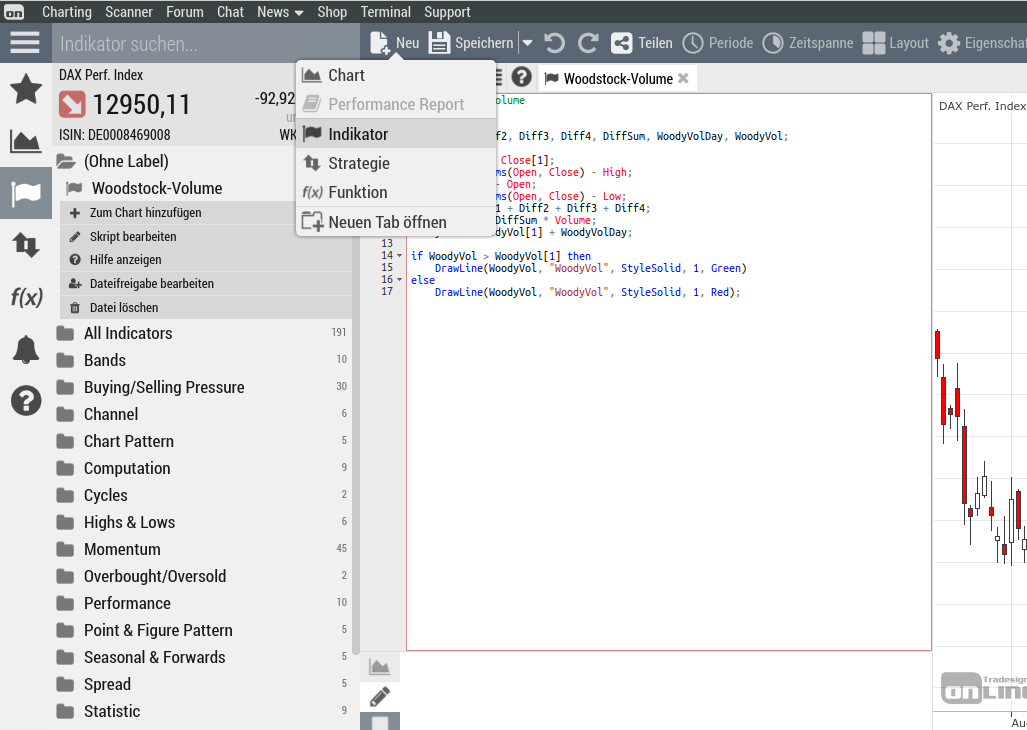Open alerts bell in left sidebar
The width and height of the screenshot is (1027, 730).
[x=26, y=349]
